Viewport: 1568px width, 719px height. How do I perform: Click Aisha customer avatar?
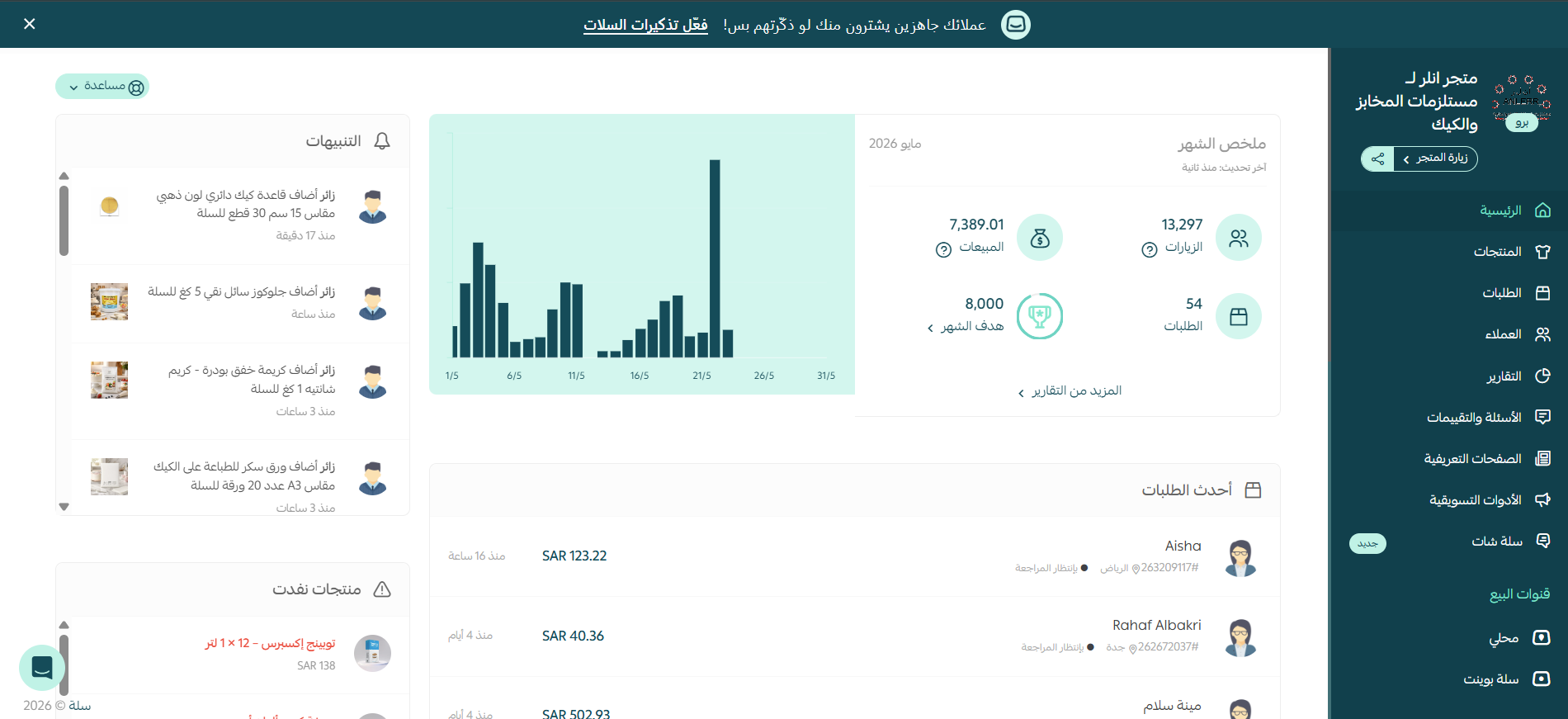(x=1240, y=557)
